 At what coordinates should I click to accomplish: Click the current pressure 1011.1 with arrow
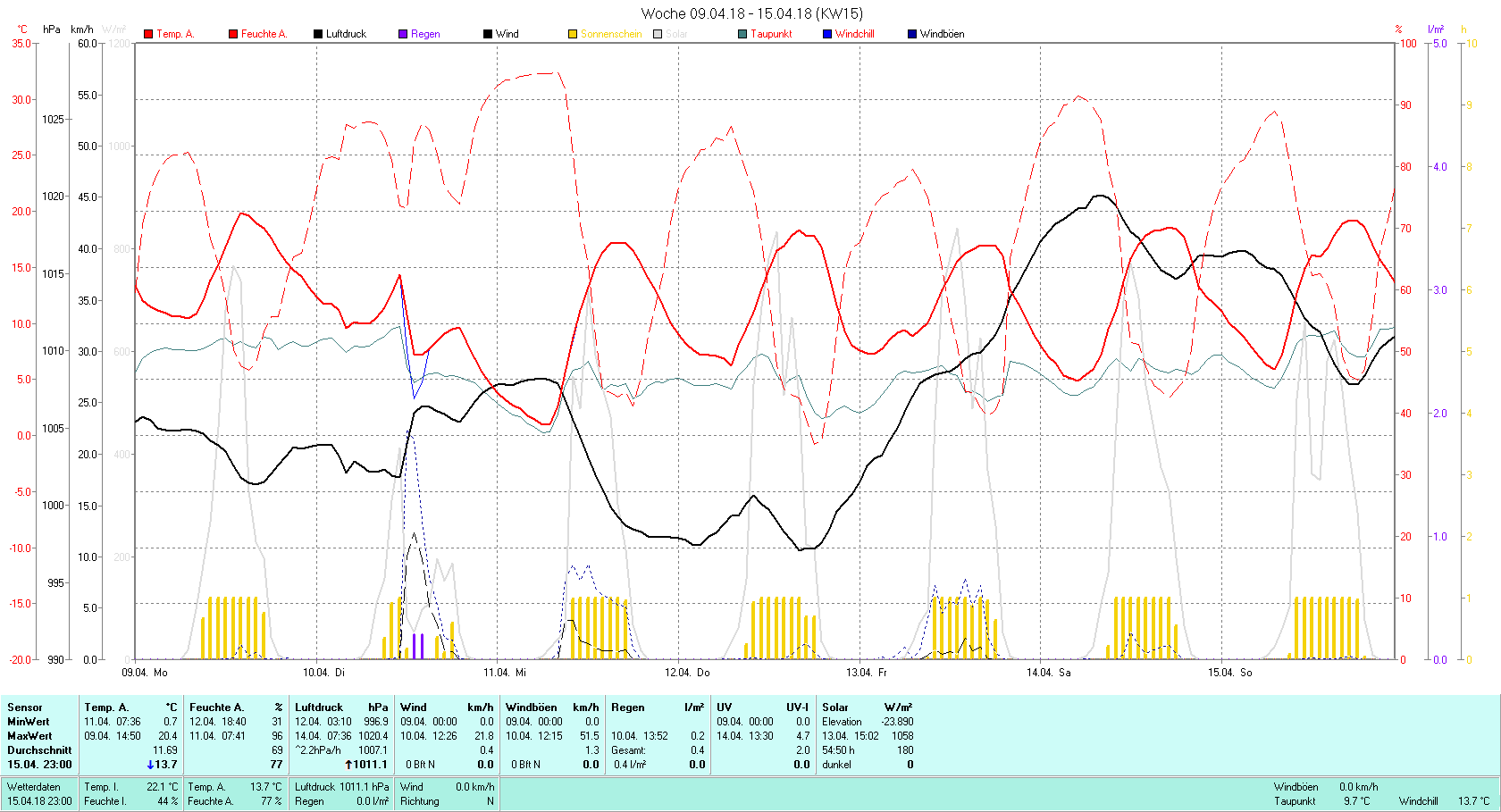click(366, 764)
